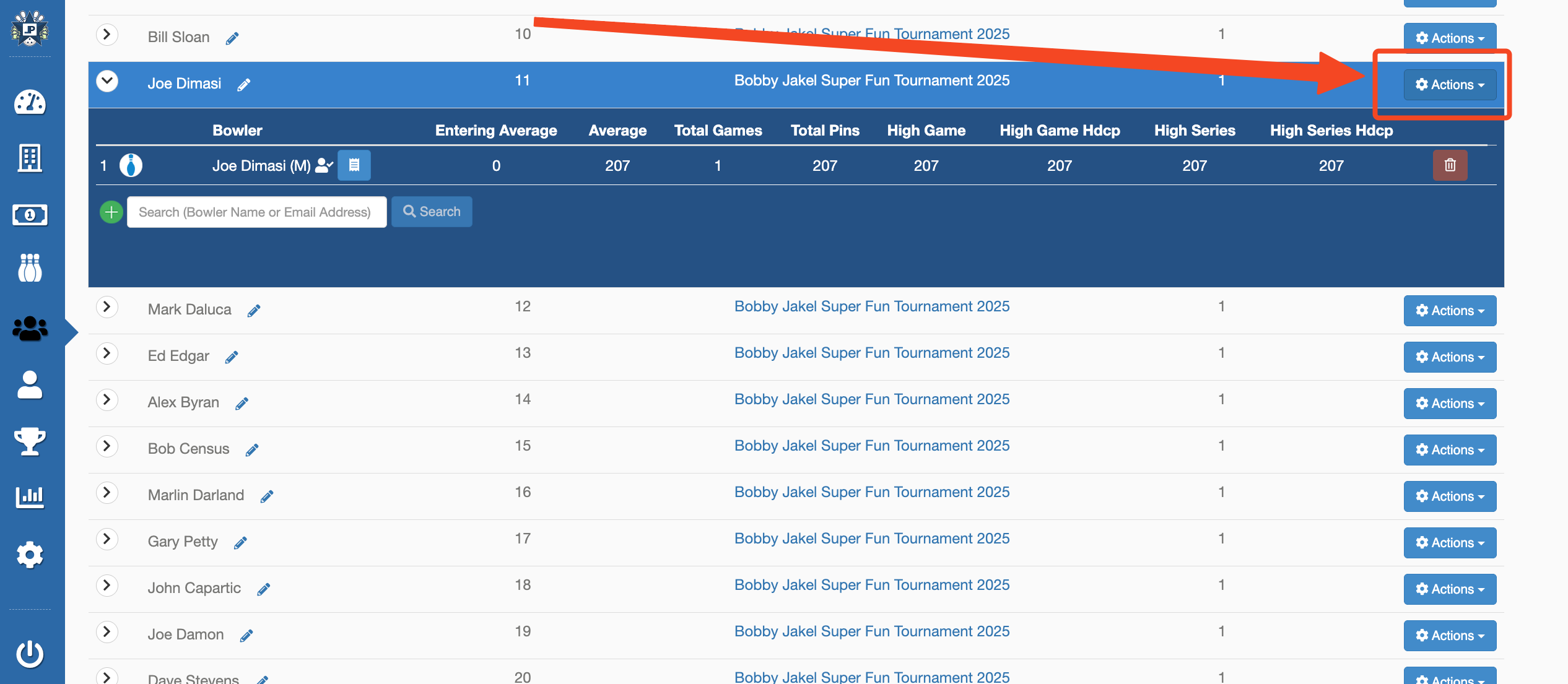1568x684 pixels.
Task: Open the trophy icon in sidebar
Action: (x=30, y=441)
